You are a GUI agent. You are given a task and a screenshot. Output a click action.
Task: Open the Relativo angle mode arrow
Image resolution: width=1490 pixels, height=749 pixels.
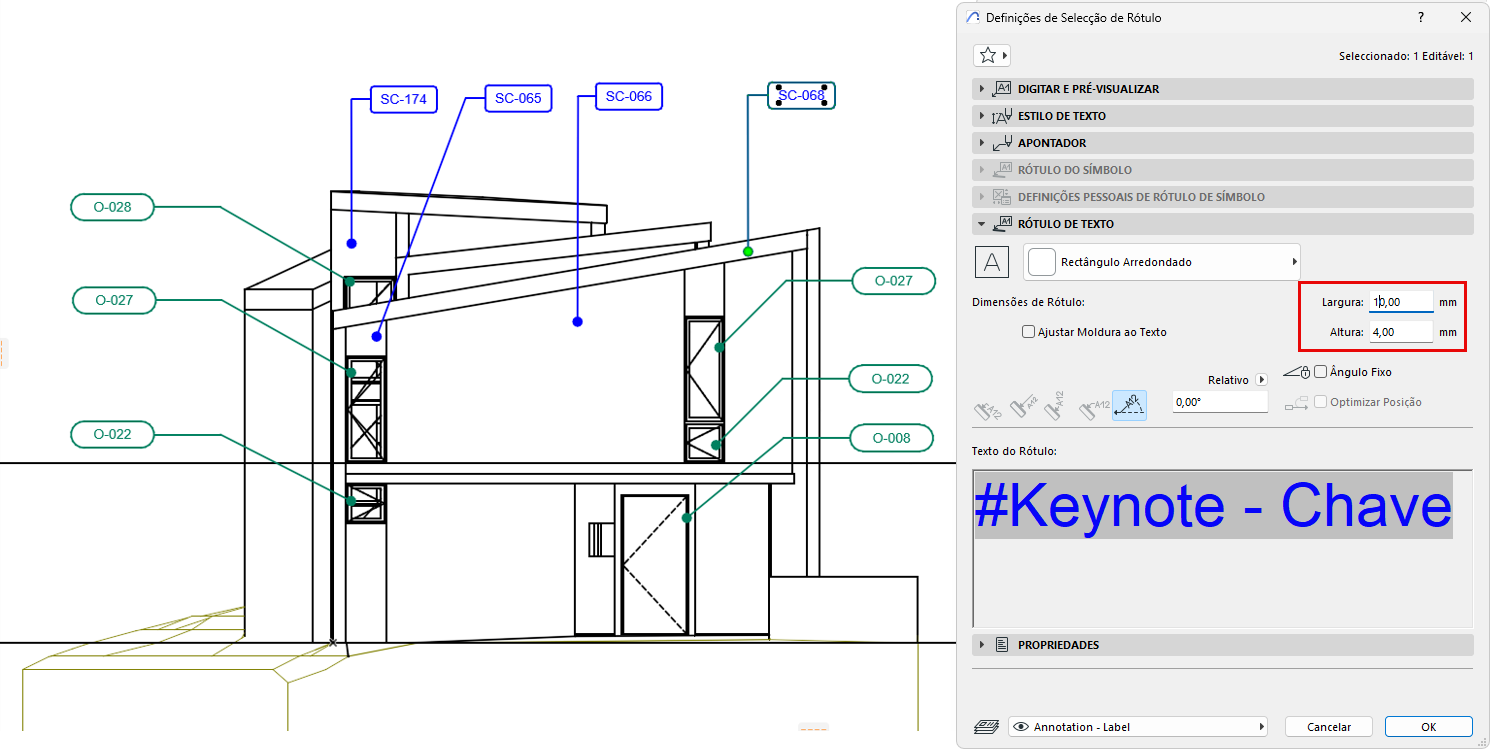tap(1261, 380)
